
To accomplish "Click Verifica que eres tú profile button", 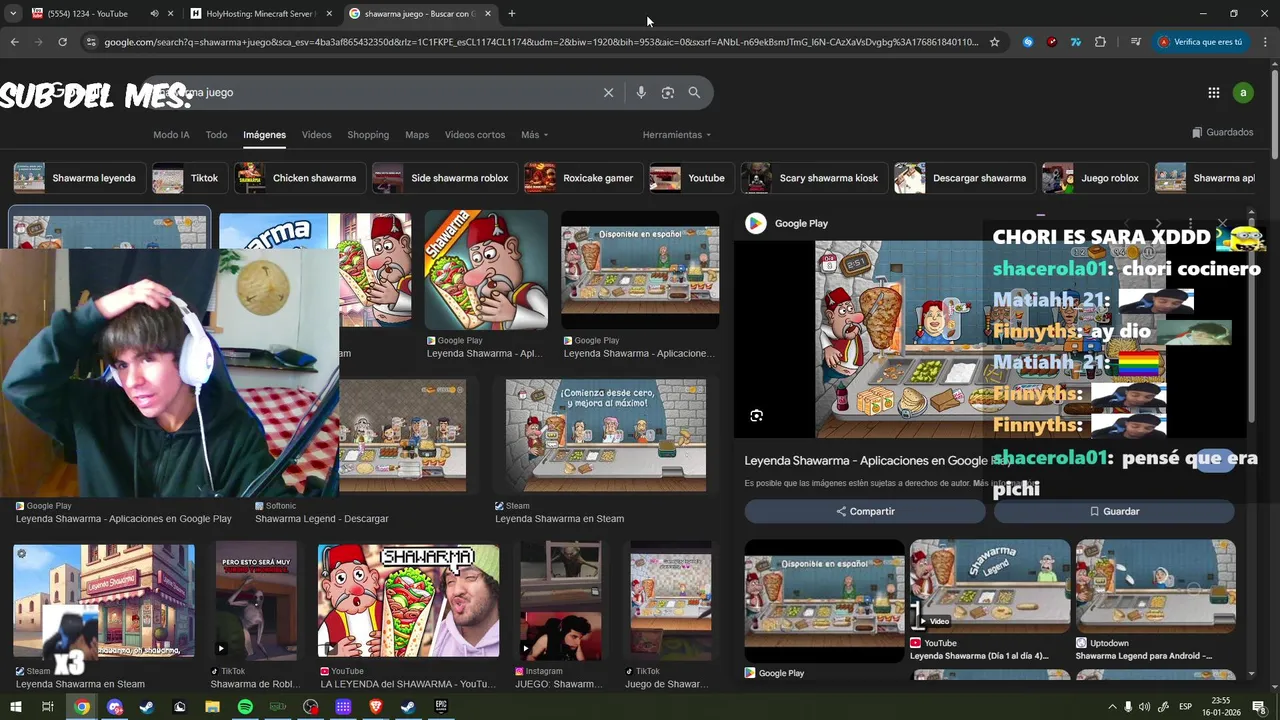I will tap(1200, 42).
